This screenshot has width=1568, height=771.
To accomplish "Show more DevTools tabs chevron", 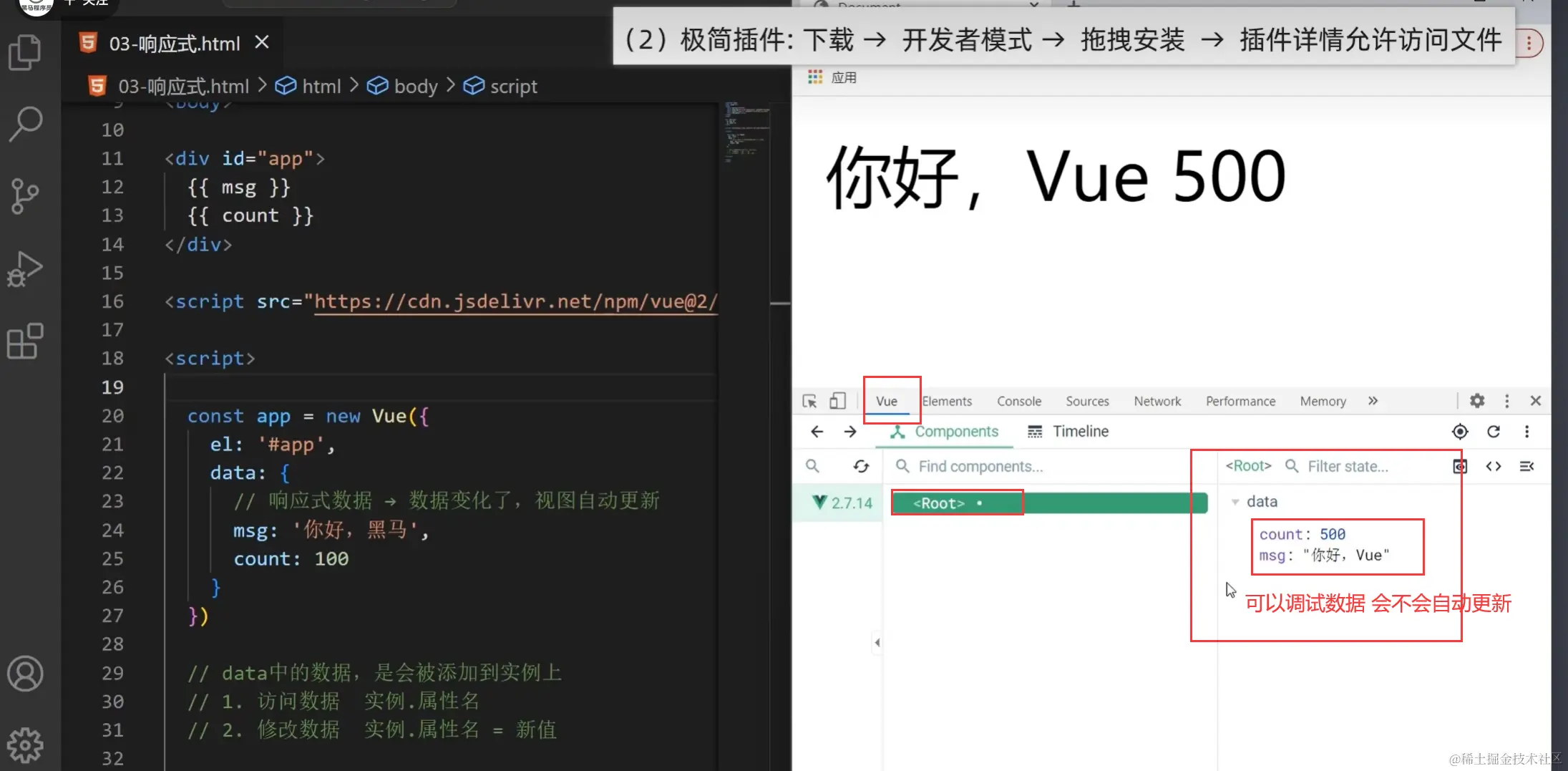I will tap(1373, 401).
